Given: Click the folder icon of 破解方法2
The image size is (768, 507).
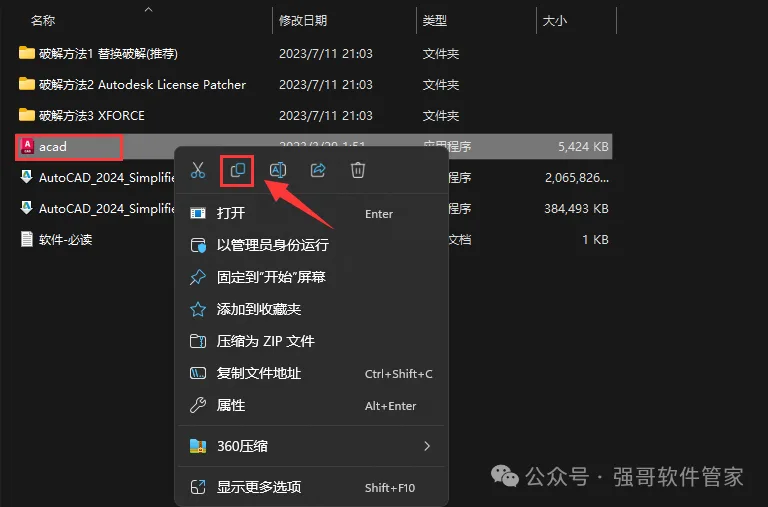Looking at the screenshot, I should (x=26, y=84).
